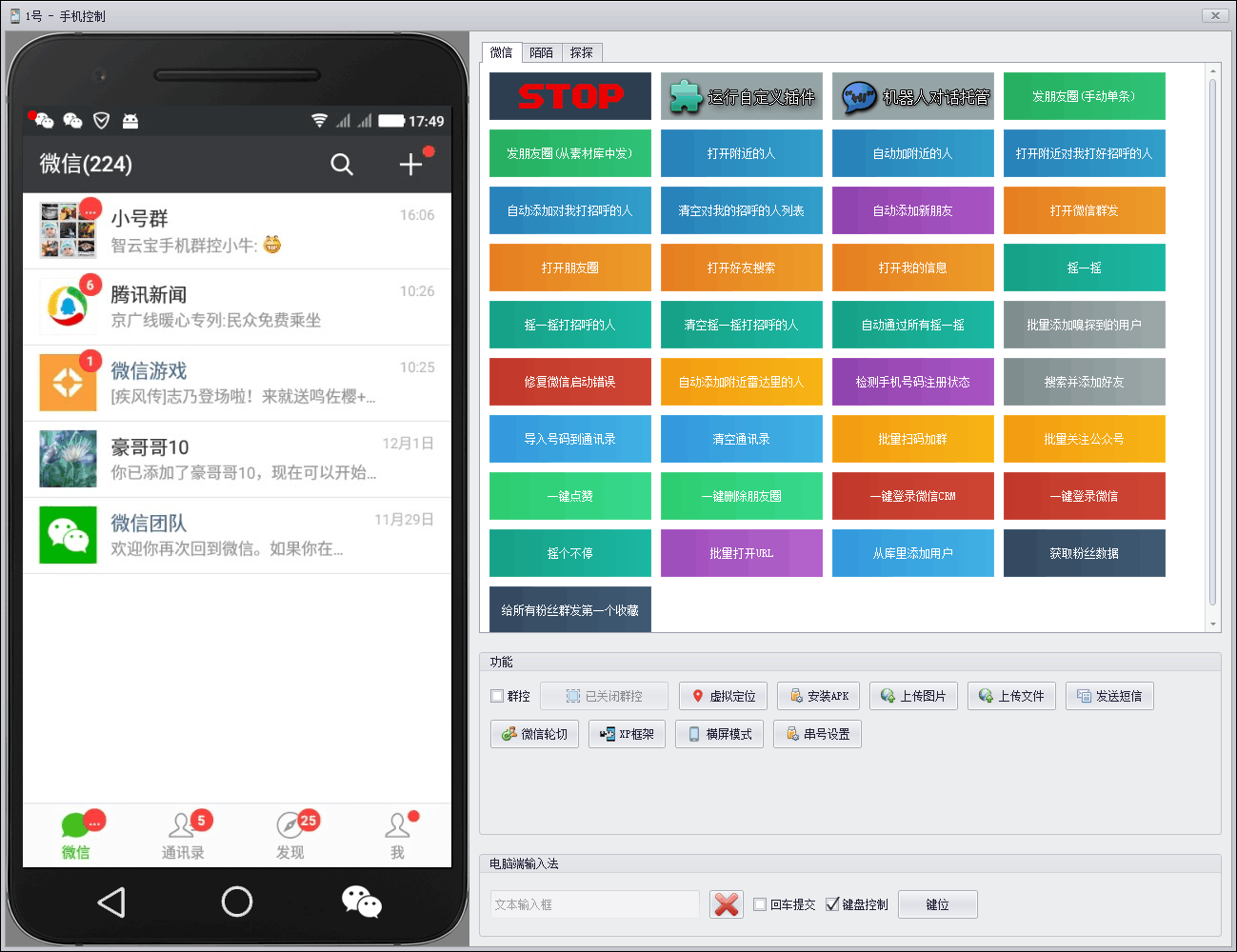The height and width of the screenshot is (952, 1237).
Task: Click the 横屏模式 landscape mode button
Action: [x=720, y=734]
